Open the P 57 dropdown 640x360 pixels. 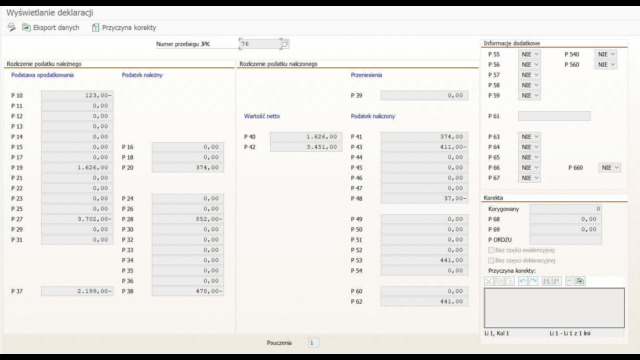(529, 75)
